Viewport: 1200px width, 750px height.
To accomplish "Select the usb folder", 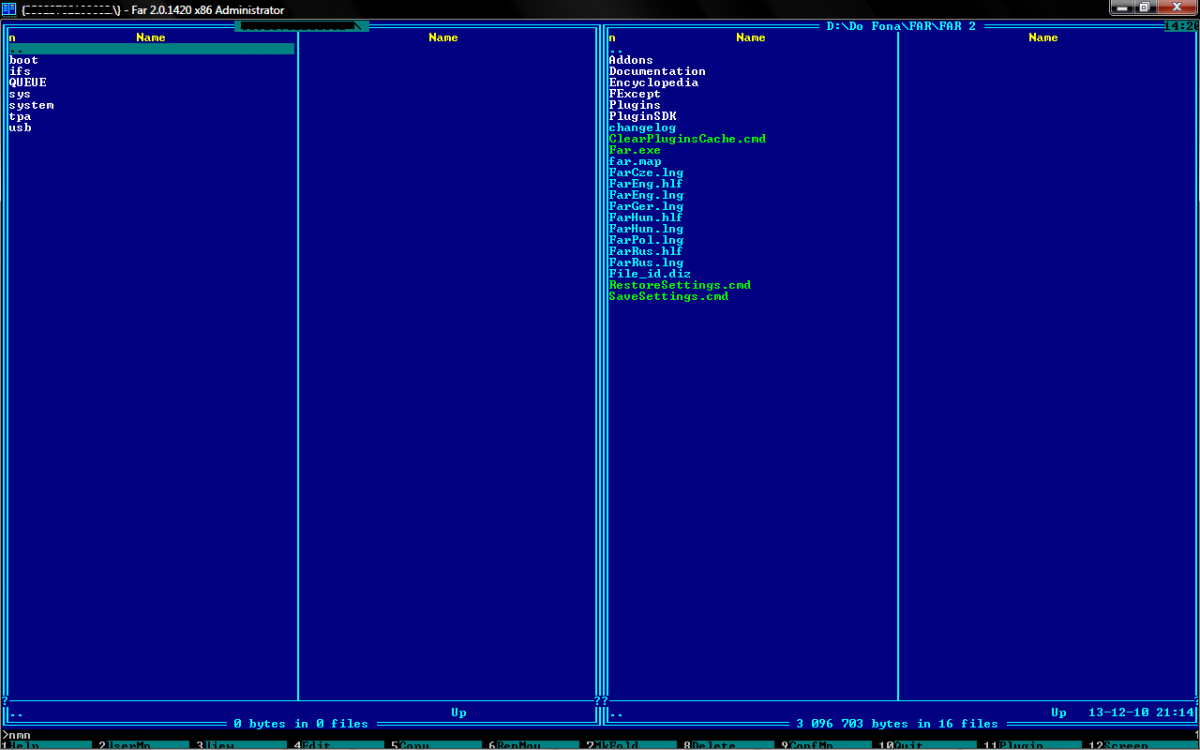I will tap(20, 127).
